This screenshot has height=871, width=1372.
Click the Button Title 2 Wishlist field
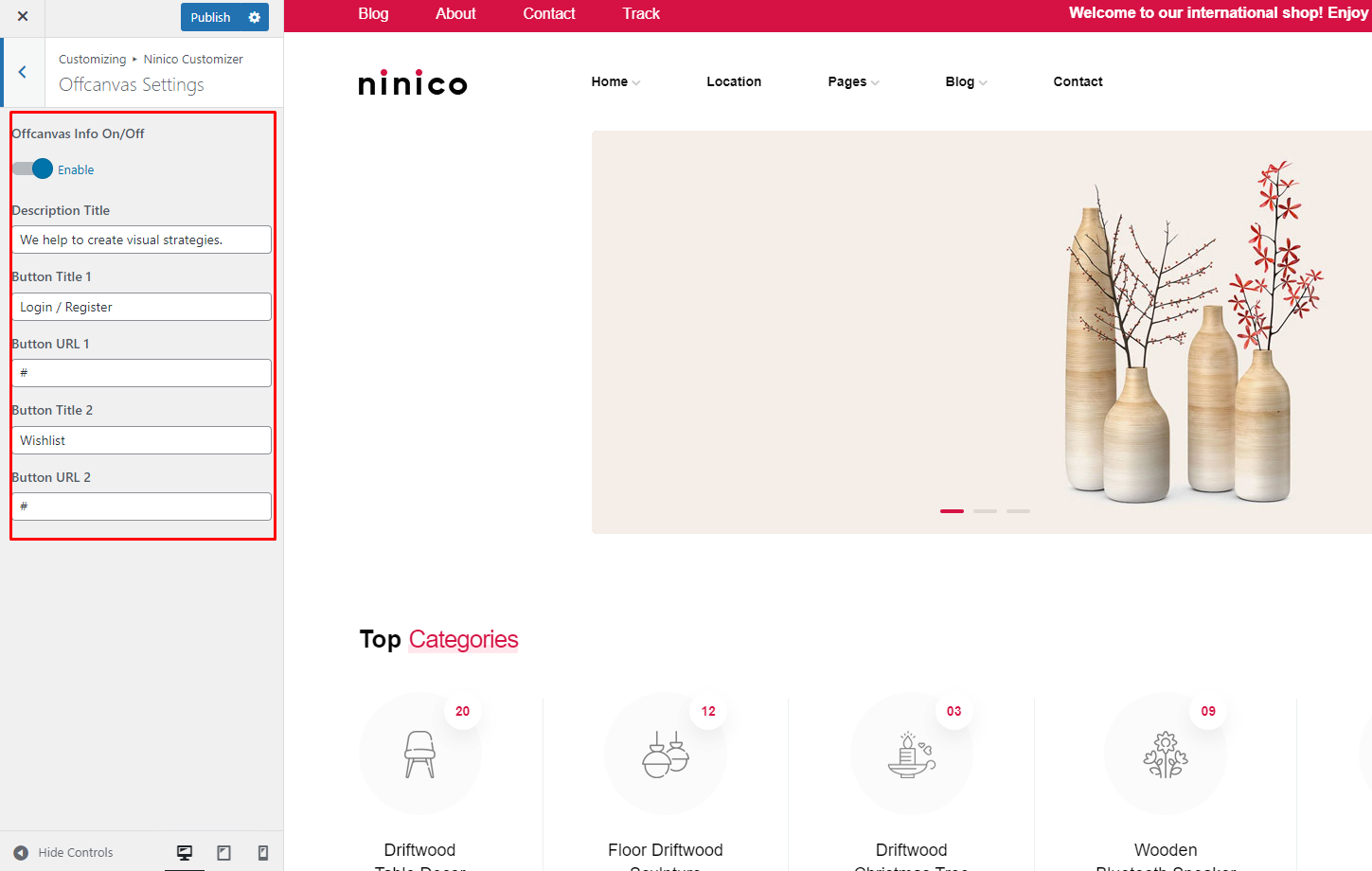142,440
